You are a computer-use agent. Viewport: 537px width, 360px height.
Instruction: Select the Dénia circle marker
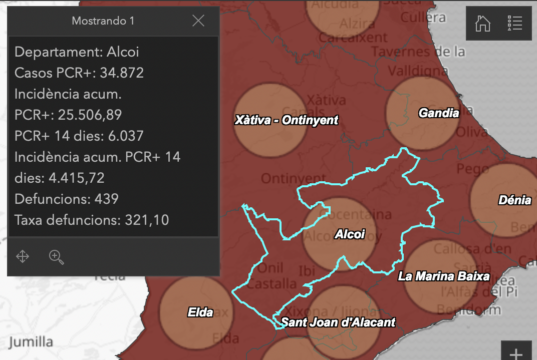click(x=506, y=200)
